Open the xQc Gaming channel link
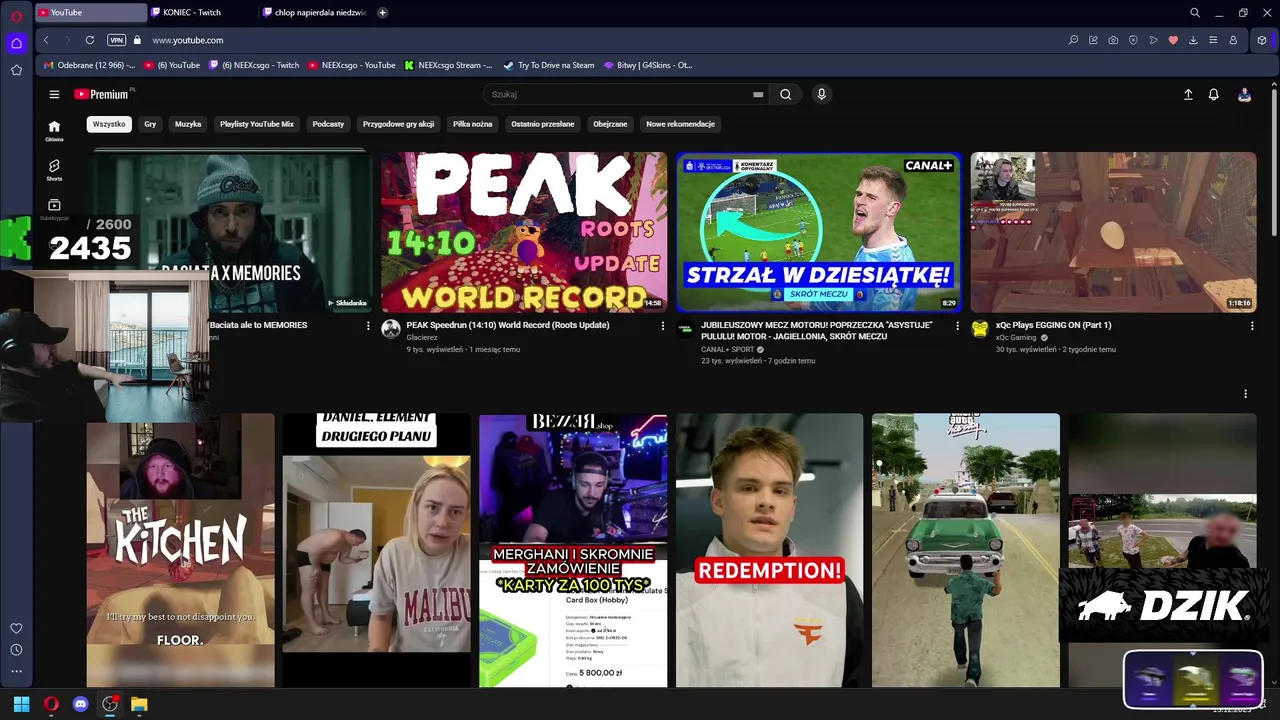The width and height of the screenshot is (1280, 720). coord(1016,338)
